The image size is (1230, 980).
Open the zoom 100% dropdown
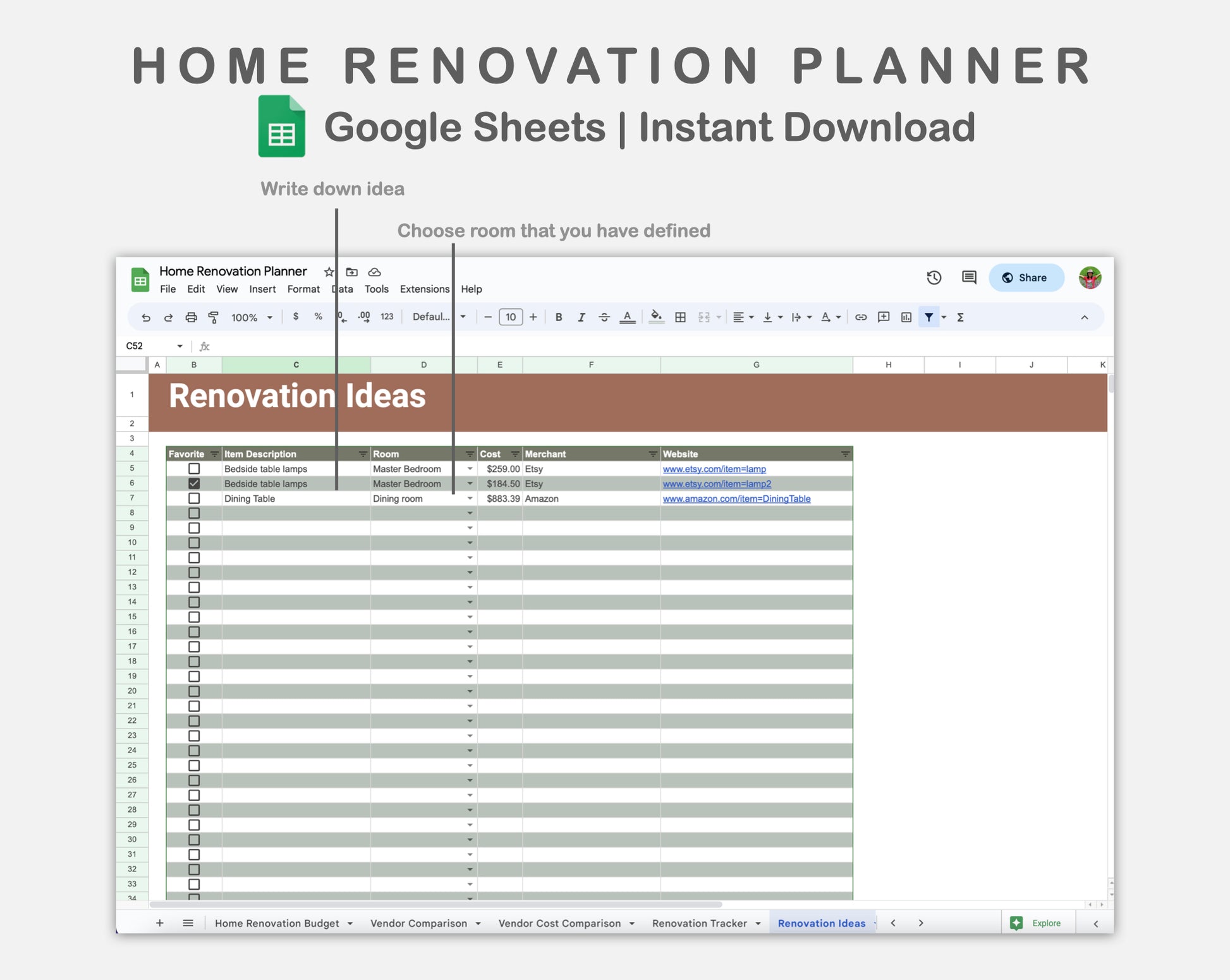click(252, 317)
